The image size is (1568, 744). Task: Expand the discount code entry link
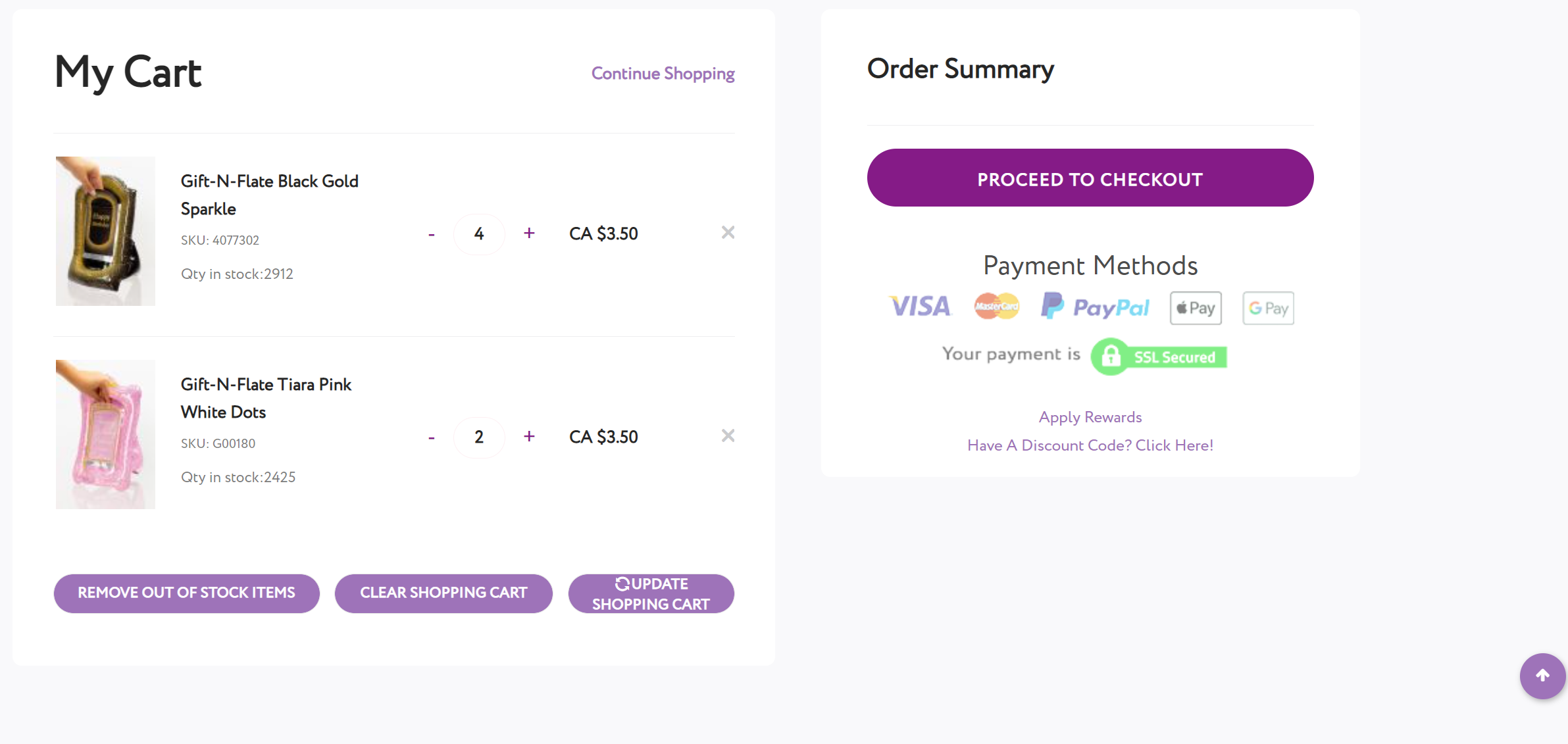click(x=1090, y=445)
